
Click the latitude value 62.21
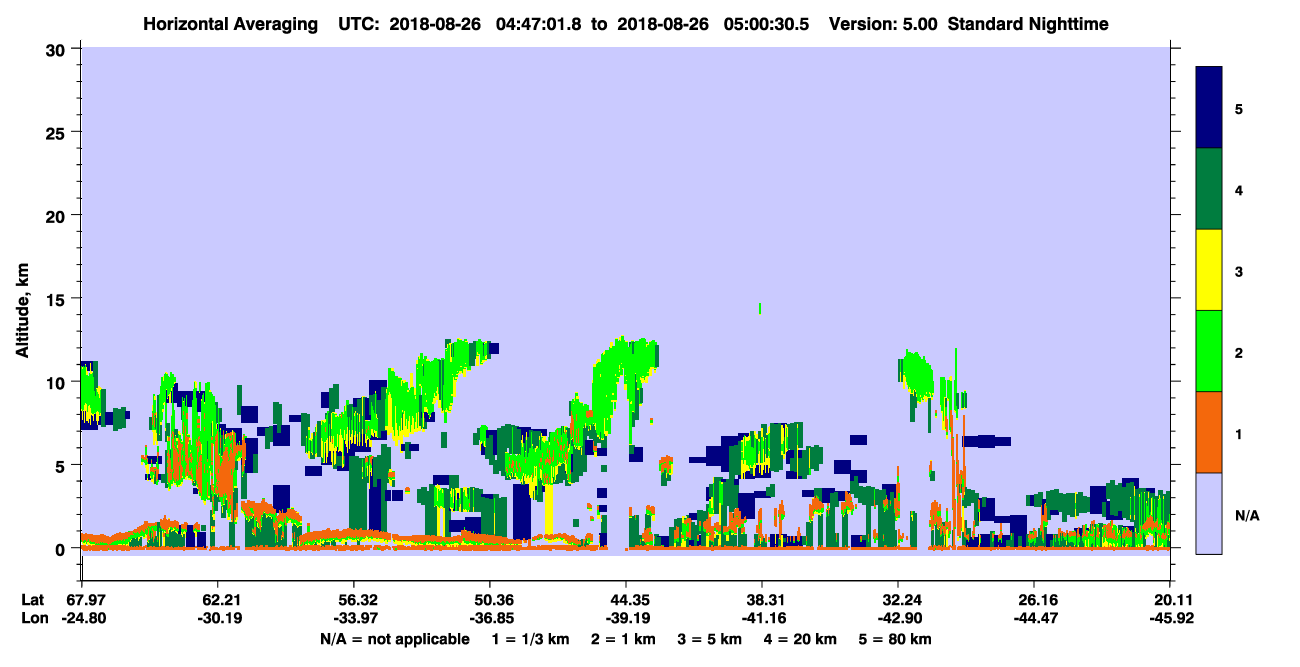tap(217, 601)
